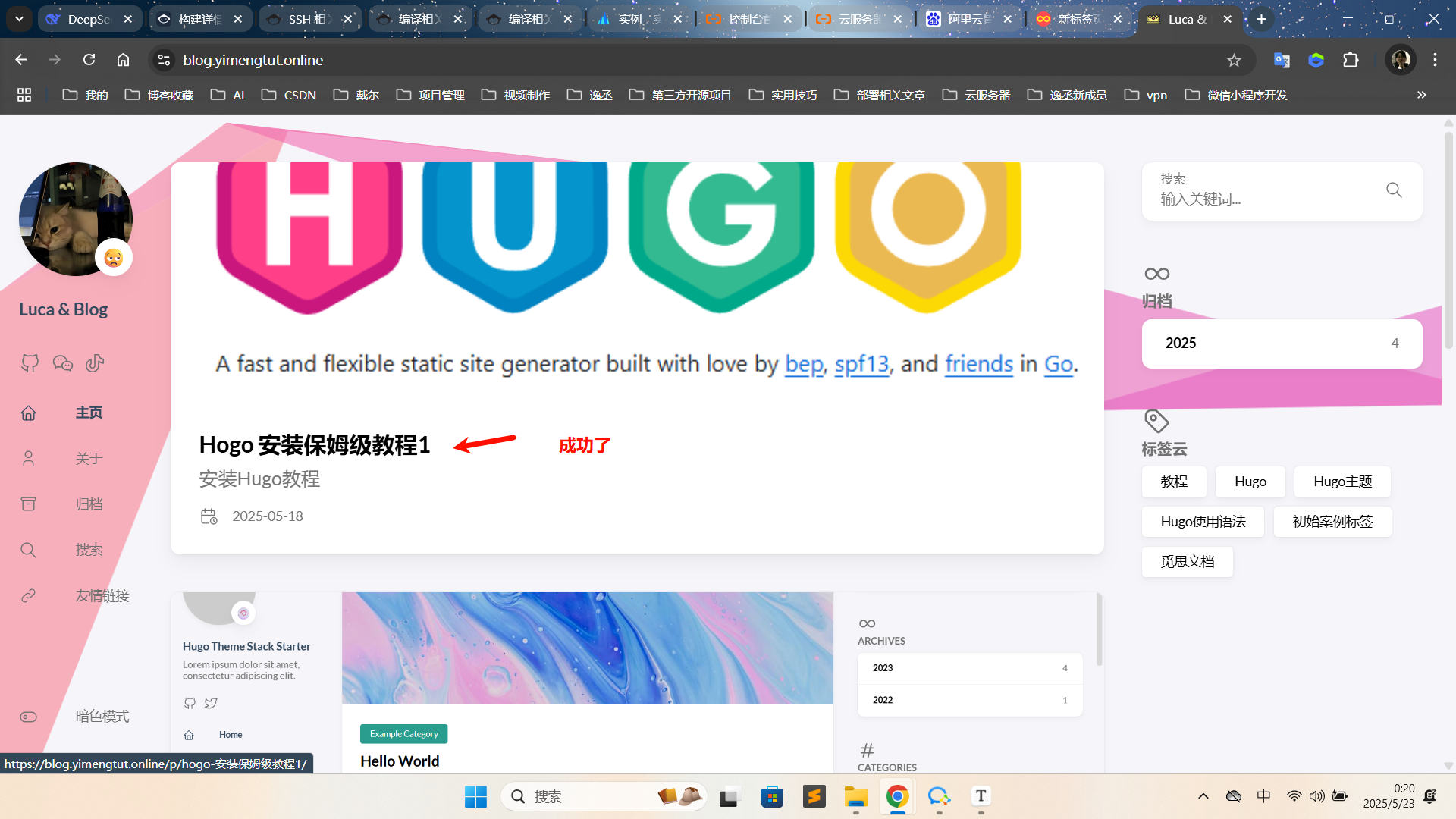1456x819 pixels.
Task: Switch to the 控制台 tab
Action: point(749,19)
